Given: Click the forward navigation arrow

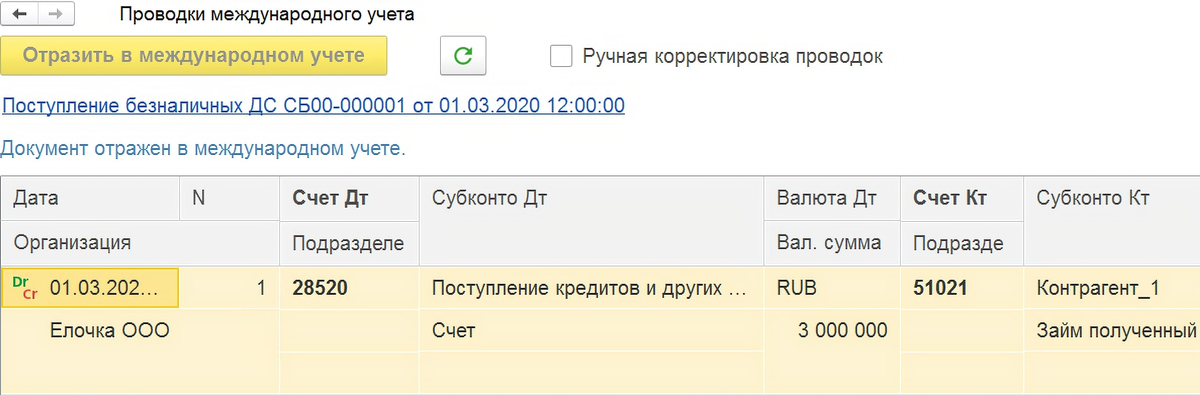Looking at the screenshot, I should [x=54, y=14].
